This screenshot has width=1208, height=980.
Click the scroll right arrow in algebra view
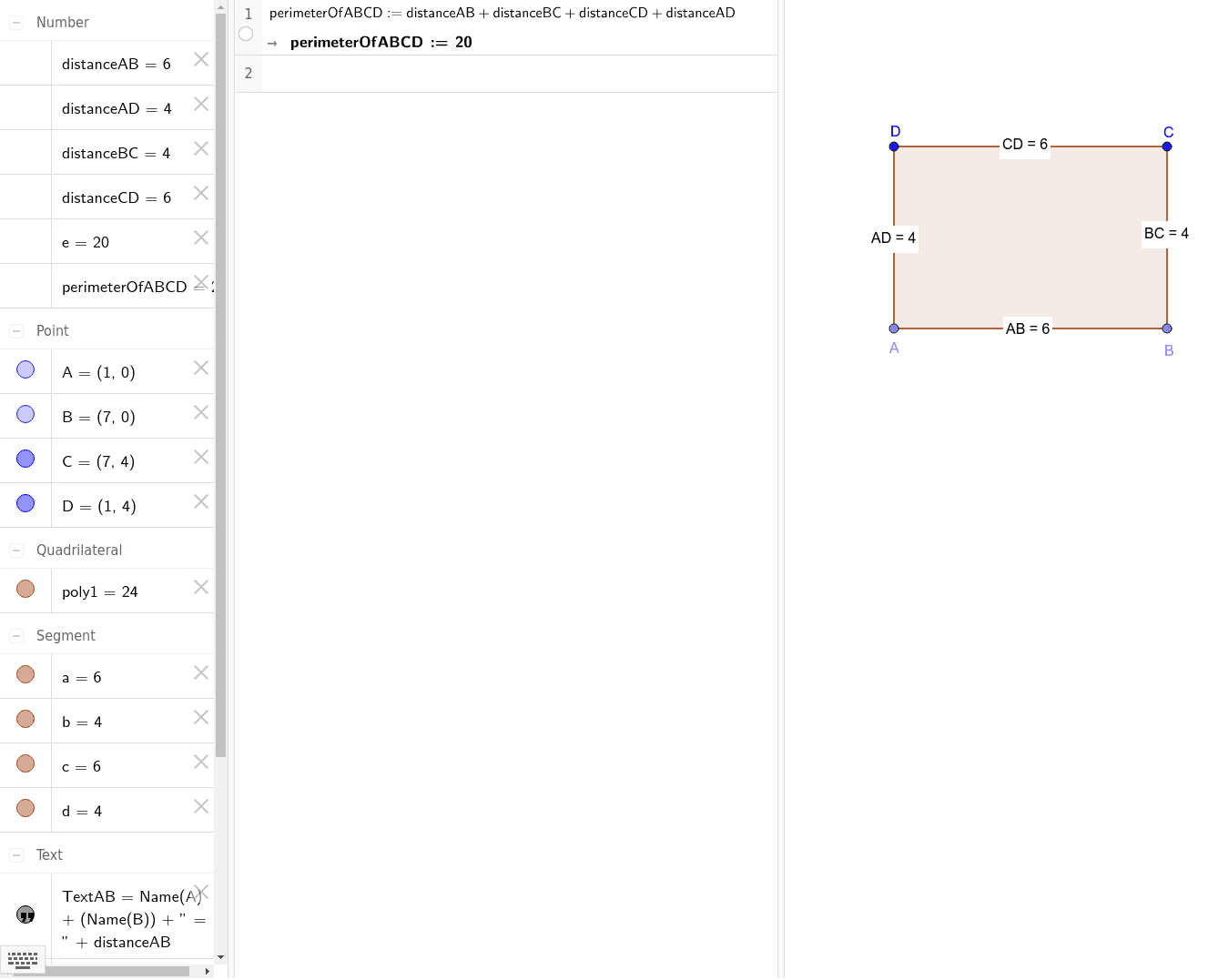(208, 971)
